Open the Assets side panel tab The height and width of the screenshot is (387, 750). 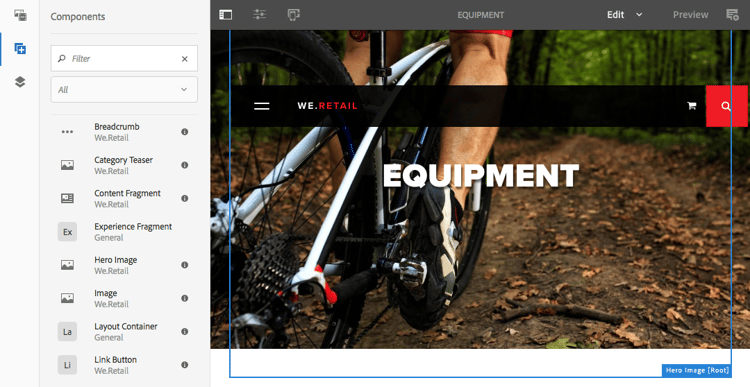(20, 15)
